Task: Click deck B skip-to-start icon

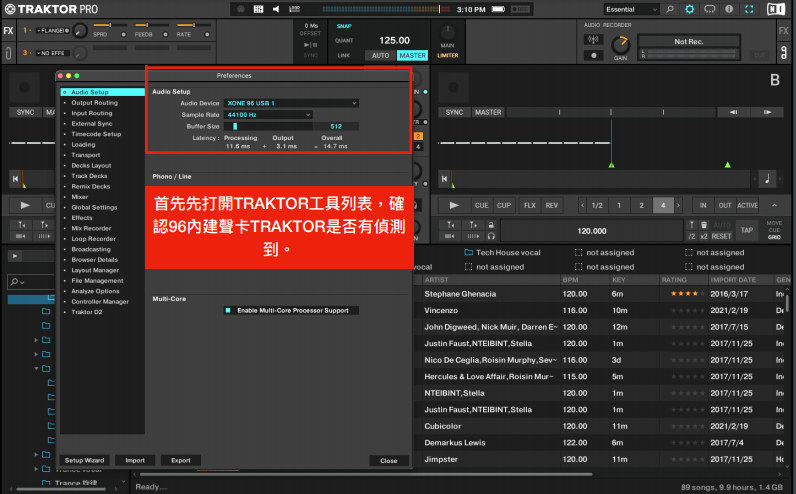Action: (x=444, y=179)
